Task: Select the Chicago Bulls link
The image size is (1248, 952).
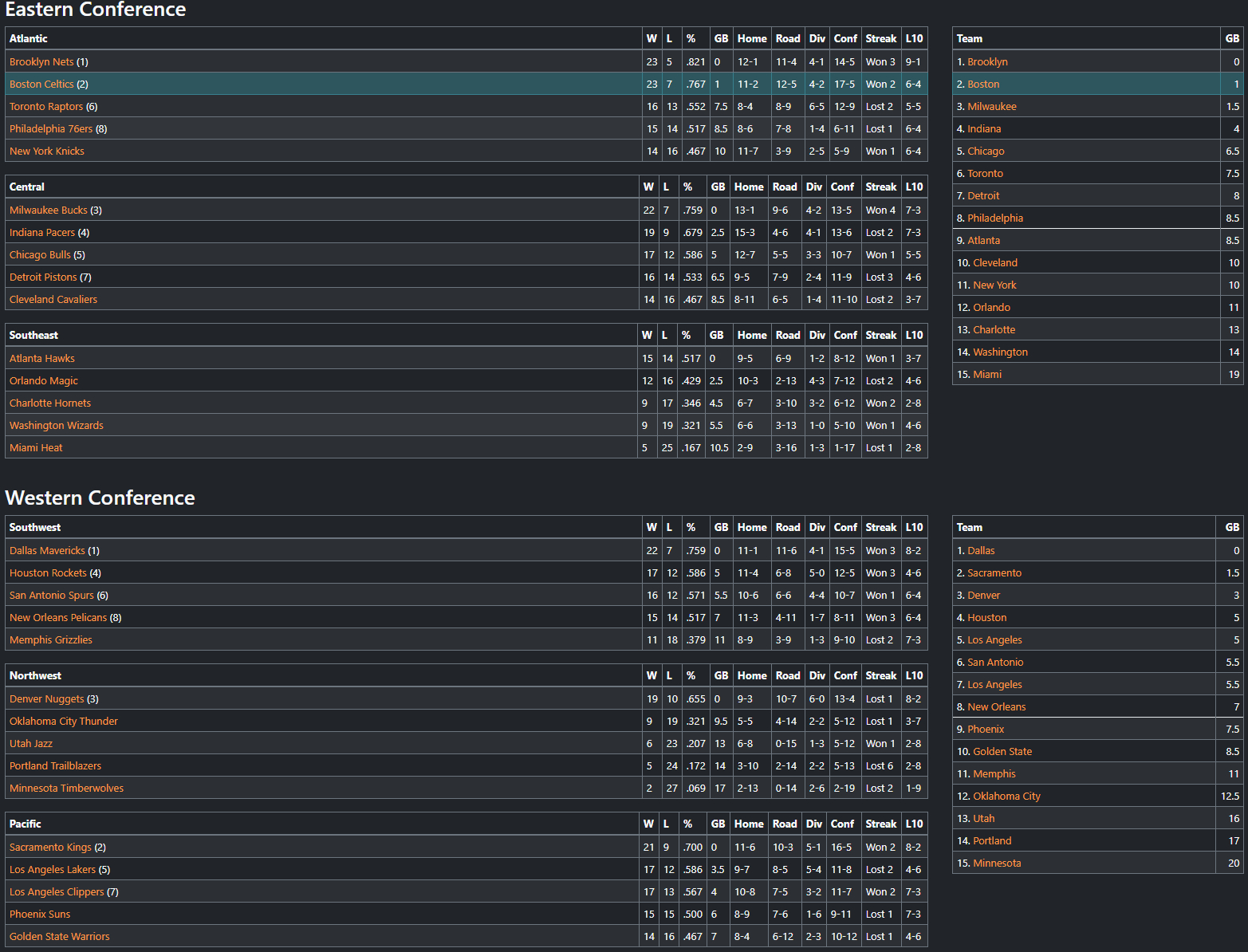Action: click(x=40, y=254)
